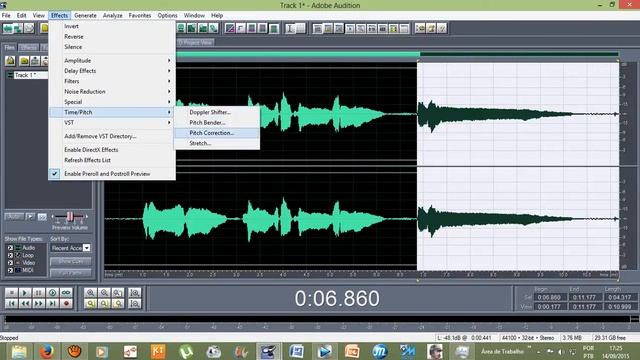Click the Import File icon in Files panel
Image resolution: width=640 pixels, height=360 pixels.
[10, 61]
